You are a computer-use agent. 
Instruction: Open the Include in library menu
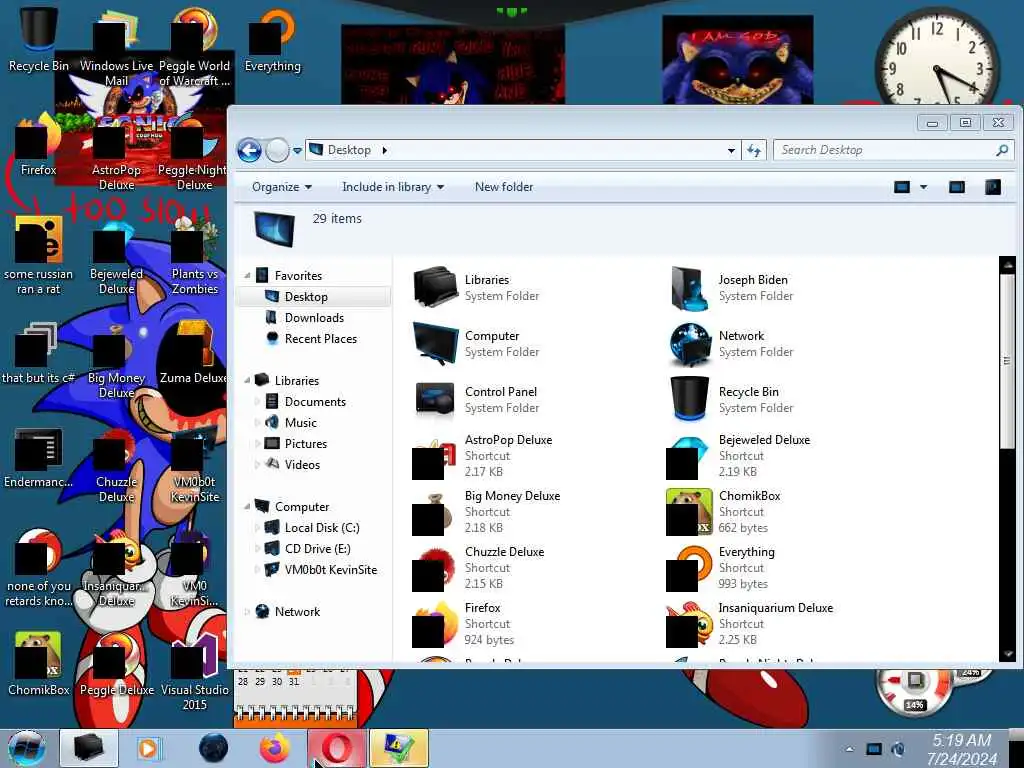392,187
